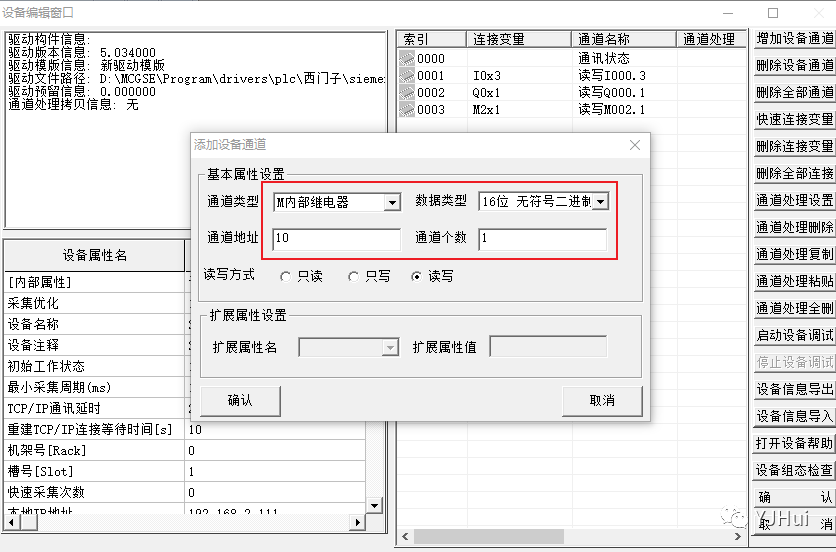836x552 pixels.
Task: Click the channel icon in row 0003
Action: 407,109
